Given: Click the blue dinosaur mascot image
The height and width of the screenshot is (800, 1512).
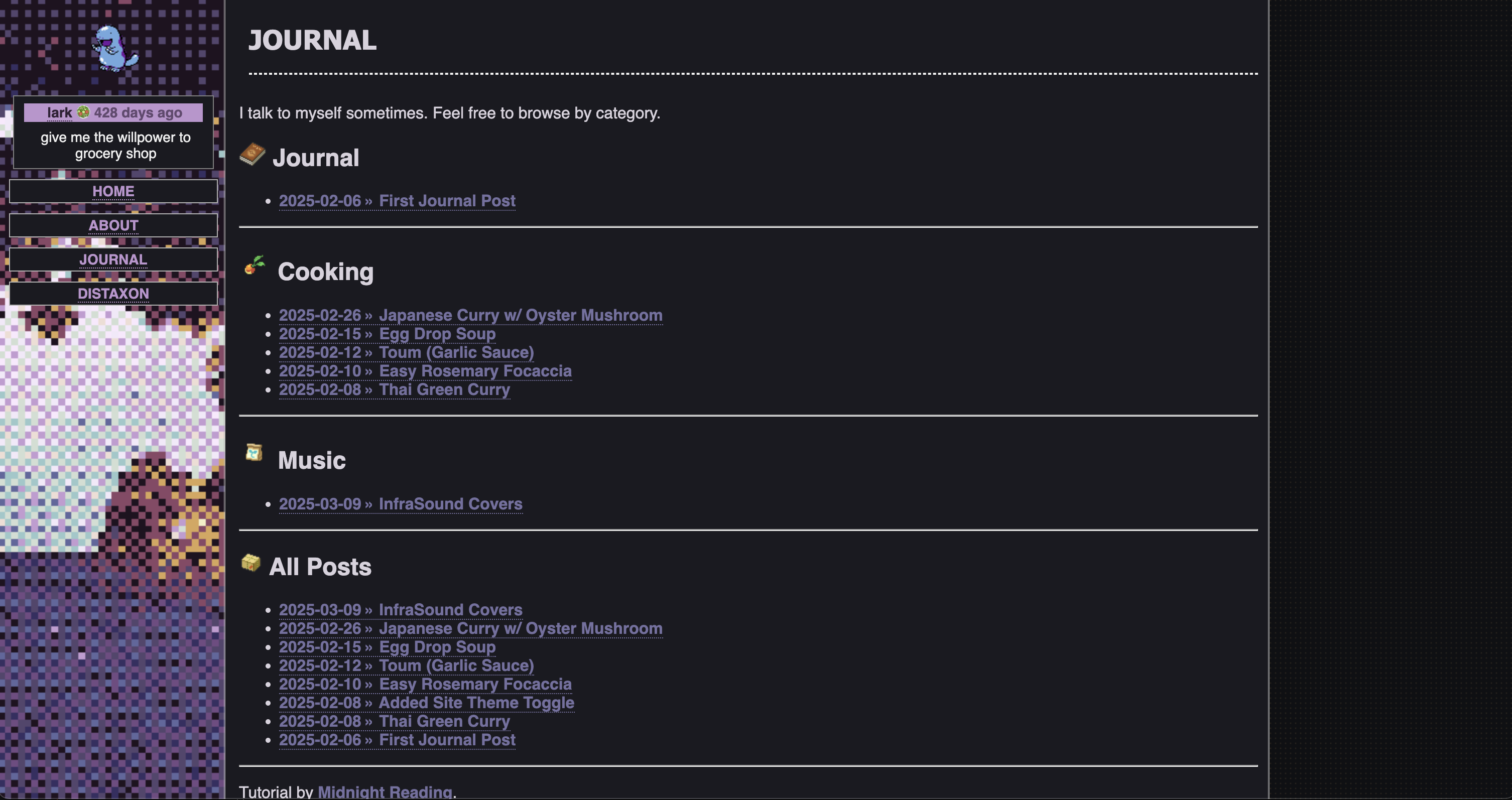Looking at the screenshot, I should point(114,48).
